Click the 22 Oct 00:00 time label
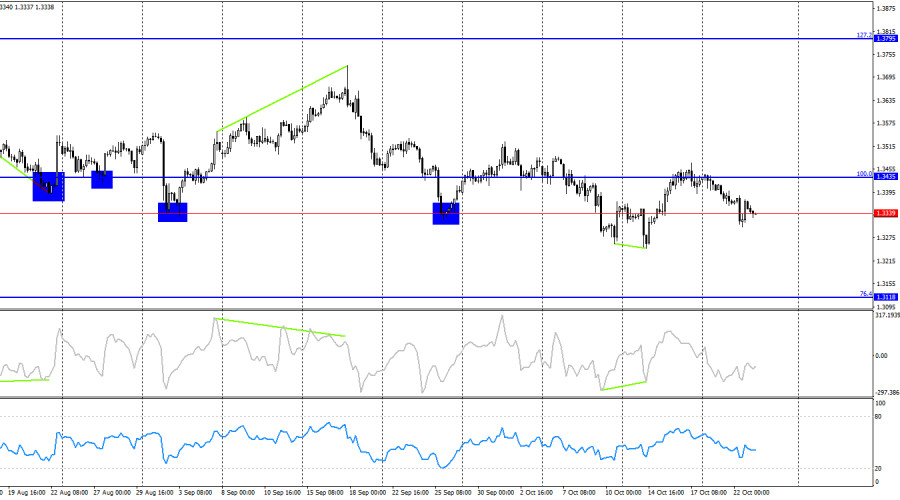900x500 pixels. click(x=751, y=493)
